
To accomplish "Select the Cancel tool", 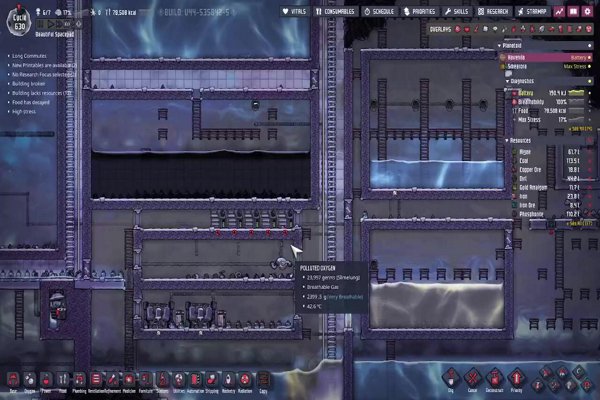I will [473, 379].
